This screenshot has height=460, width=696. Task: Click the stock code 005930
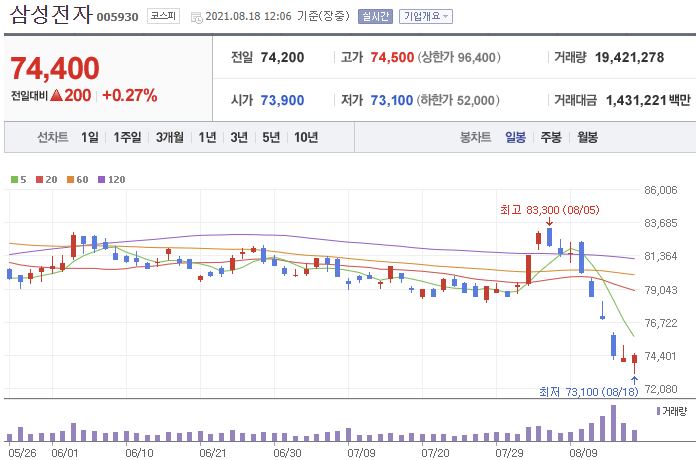pyautogui.click(x=118, y=17)
